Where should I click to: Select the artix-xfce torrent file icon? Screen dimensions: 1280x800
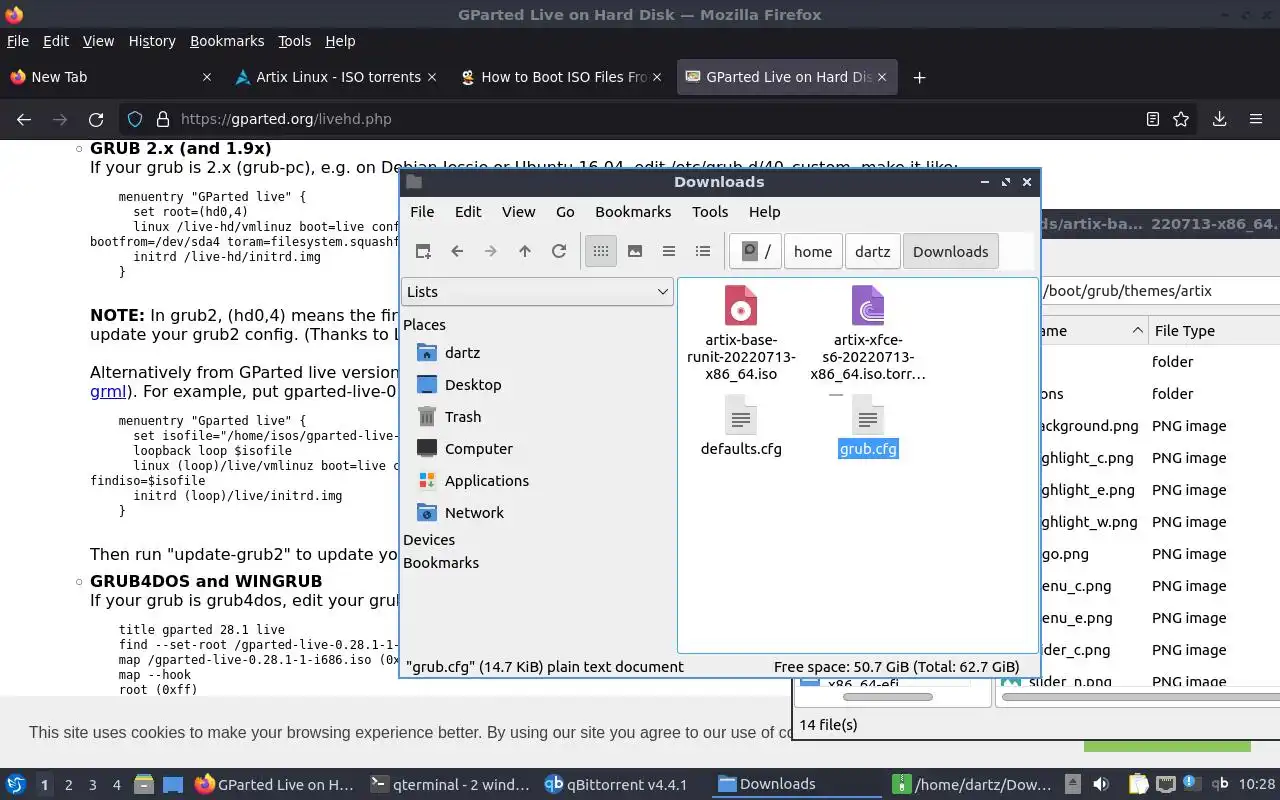pos(868,306)
